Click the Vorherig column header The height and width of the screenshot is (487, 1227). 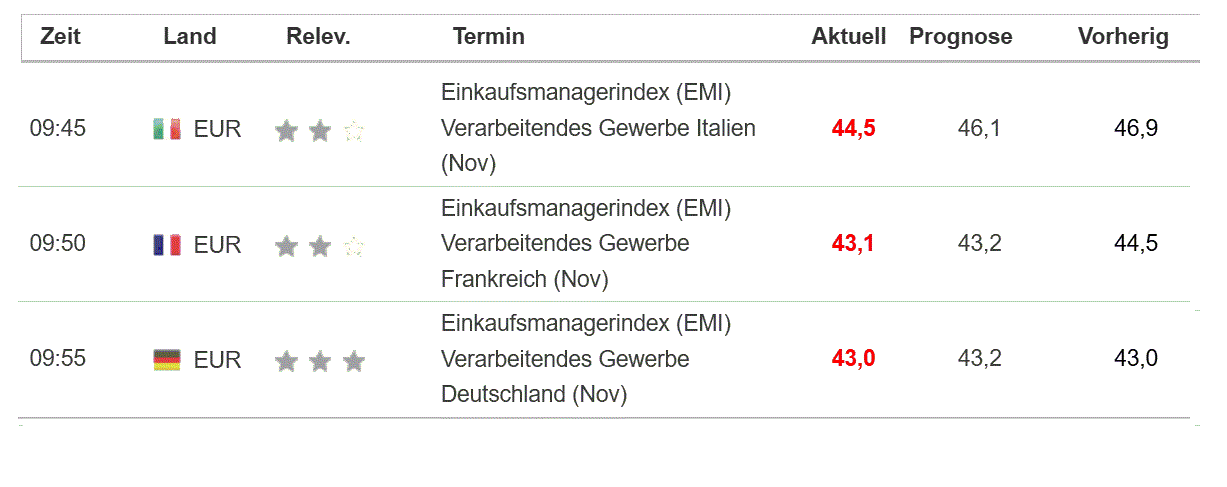tap(1123, 37)
